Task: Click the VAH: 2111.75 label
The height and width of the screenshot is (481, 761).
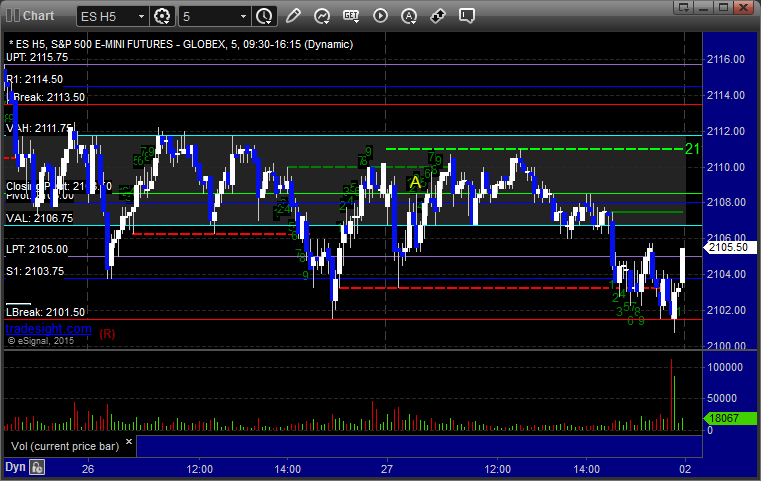Action: click(x=39, y=128)
